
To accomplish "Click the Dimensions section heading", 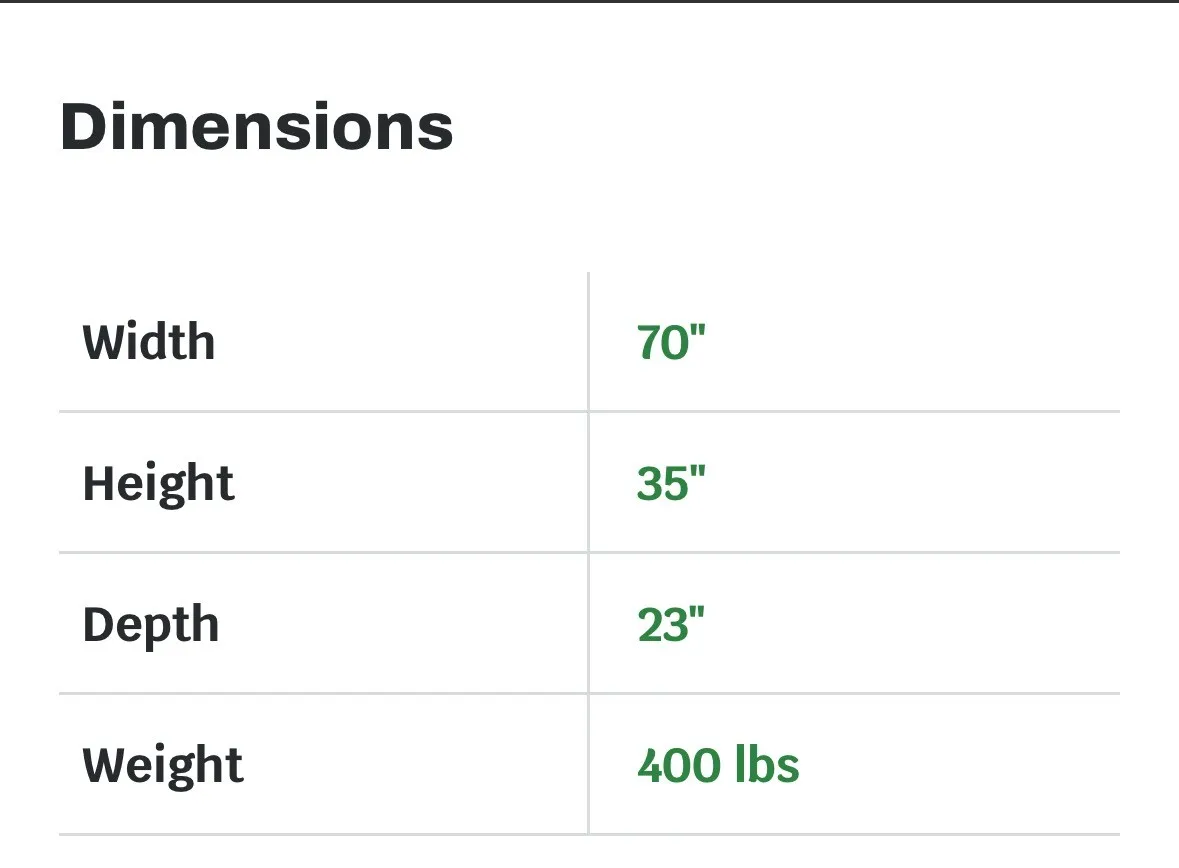I will click(257, 128).
